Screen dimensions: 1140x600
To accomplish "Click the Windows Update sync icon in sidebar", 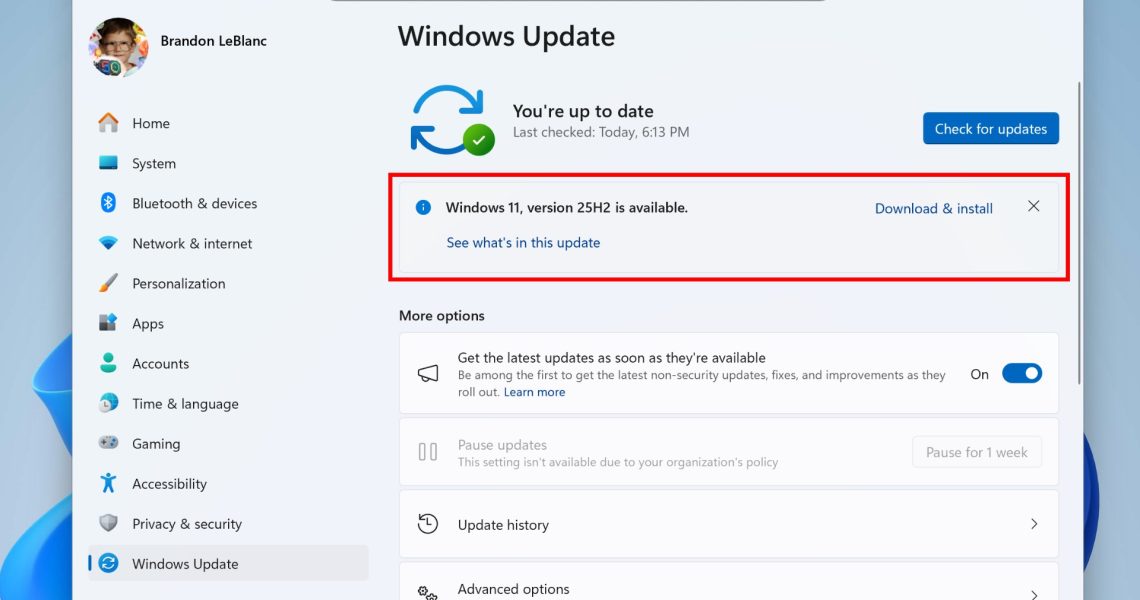I will coord(108,563).
